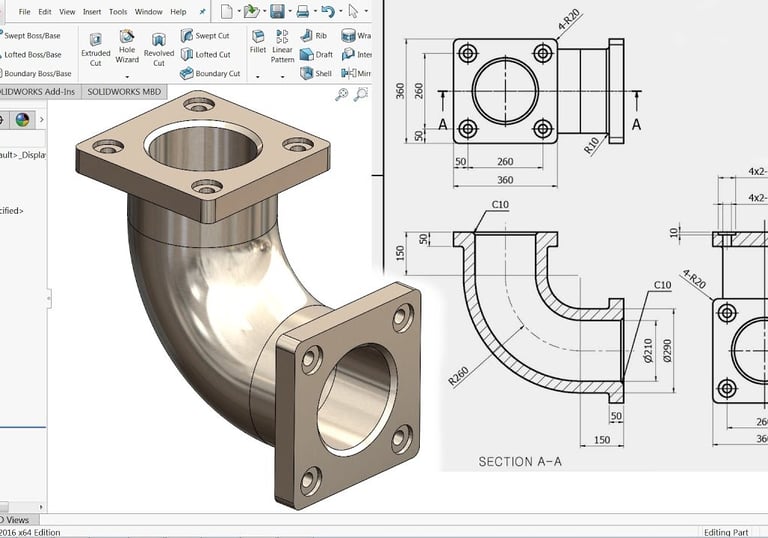Click the Zoom to Fit magnifier icon

pos(341,94)
